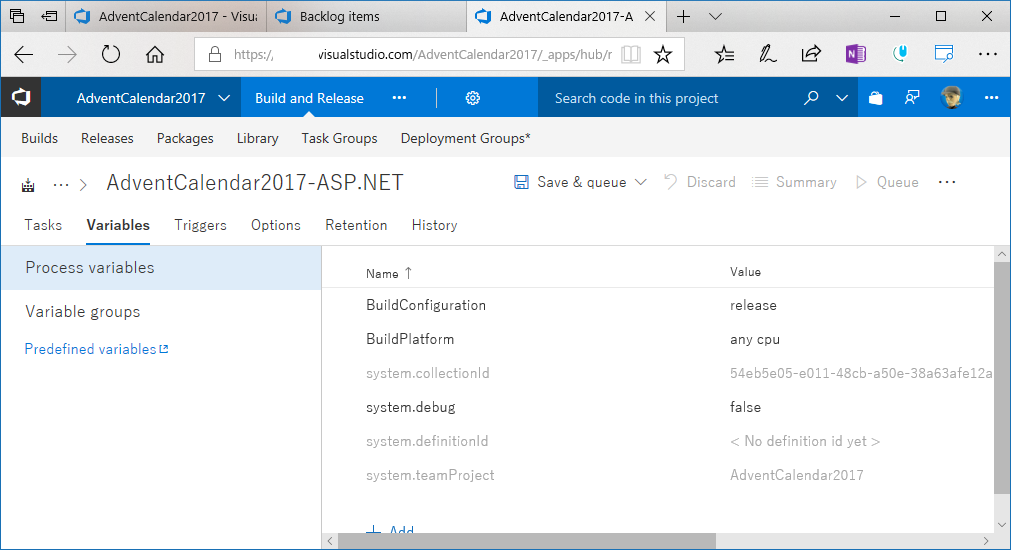Viewport: 1011px width, 550px height.
Task: Switch to the Retention tab
Action: pyautogui.click(x=357, y=225)
